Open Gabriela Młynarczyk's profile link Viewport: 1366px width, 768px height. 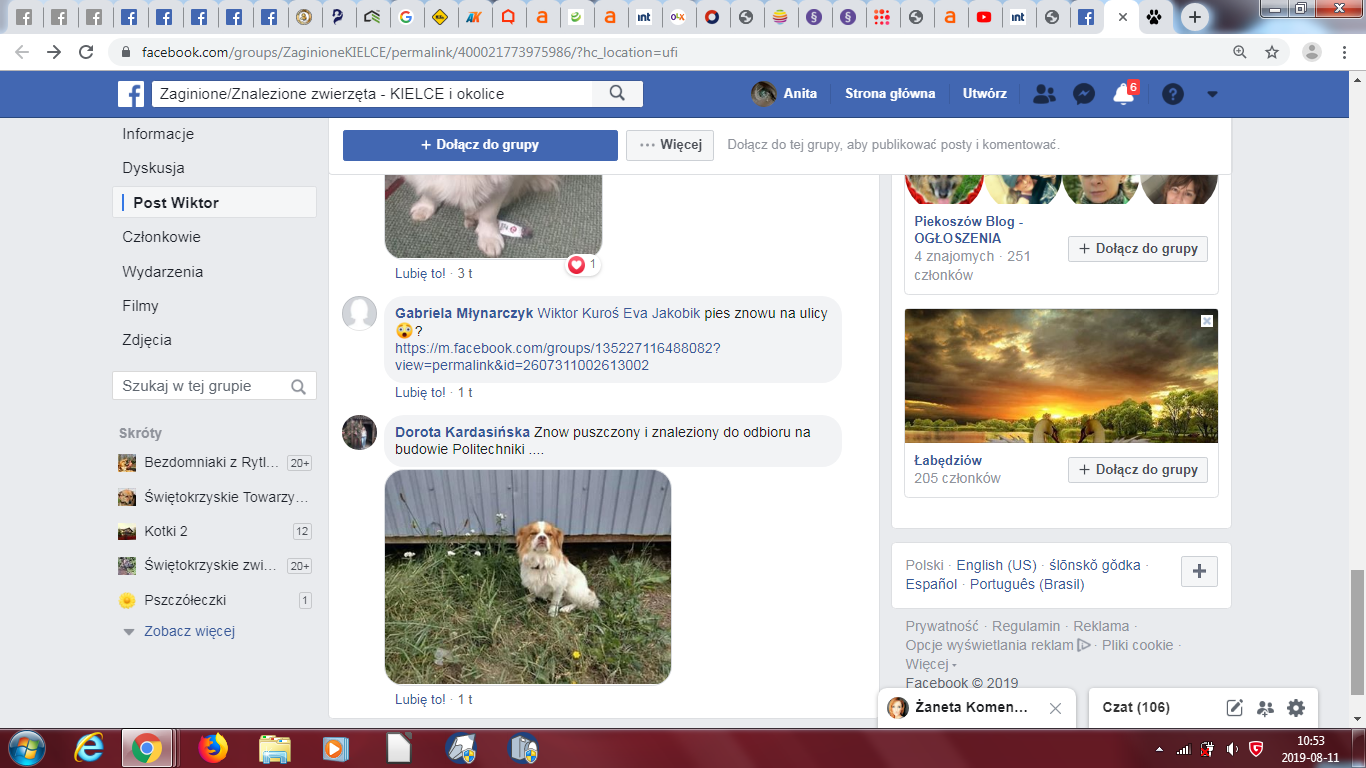tap(463, 313)
